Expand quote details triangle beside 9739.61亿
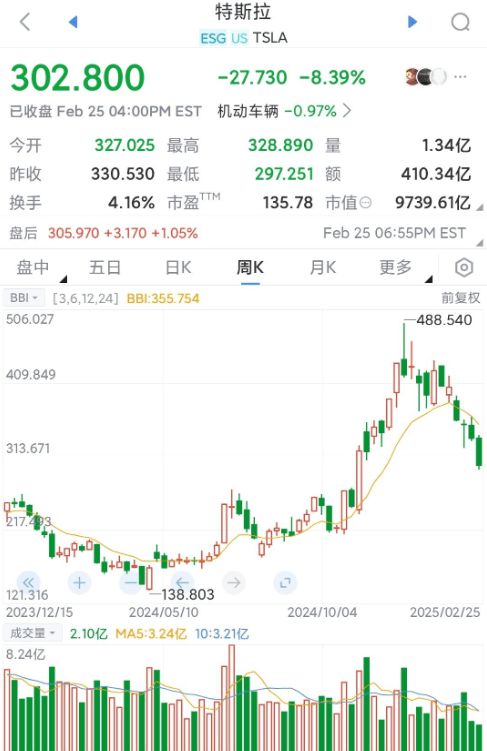The height and width of the screenshot is (751, 487). click(480, 207)
